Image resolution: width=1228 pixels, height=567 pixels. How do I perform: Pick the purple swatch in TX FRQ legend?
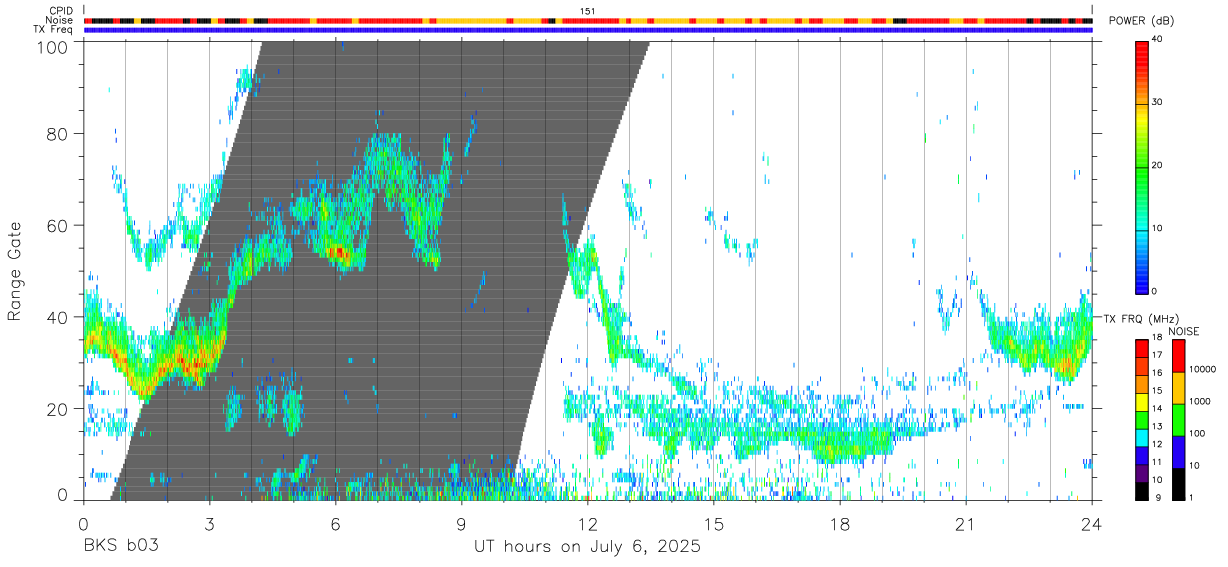pos(1141,473)
